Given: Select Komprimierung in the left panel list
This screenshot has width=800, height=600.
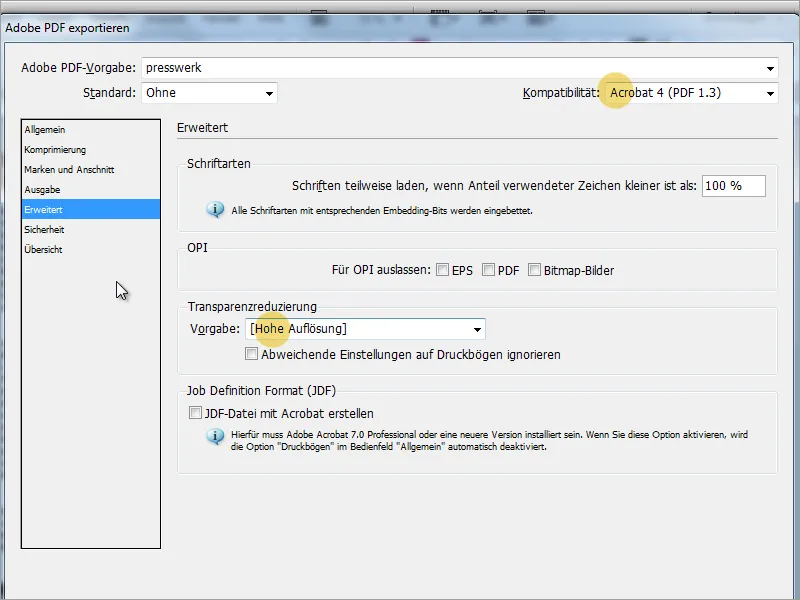Looking at the screenshot, I should pyautogui.click(x=91, y=149).
